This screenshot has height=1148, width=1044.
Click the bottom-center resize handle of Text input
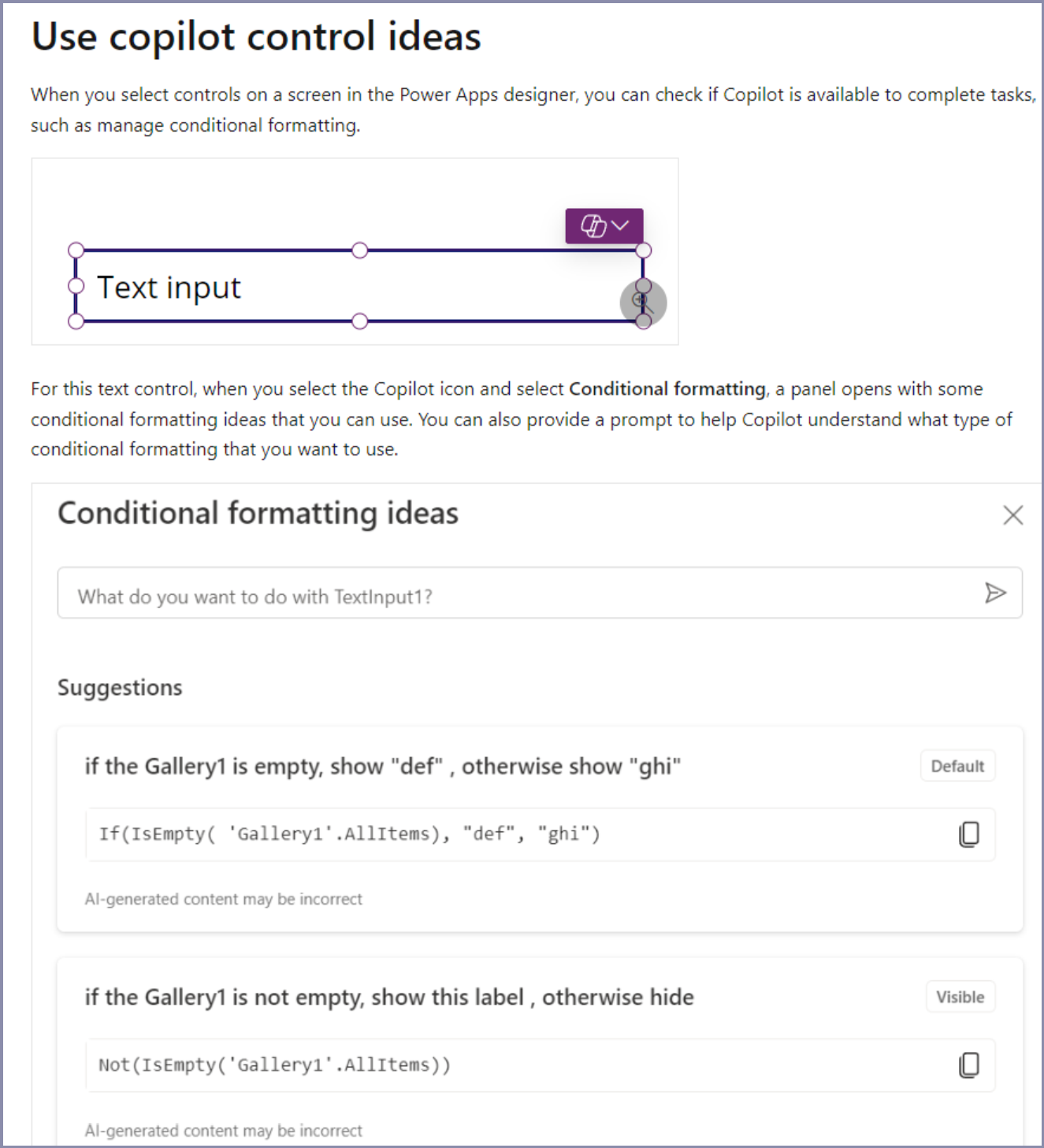[359, 321]
